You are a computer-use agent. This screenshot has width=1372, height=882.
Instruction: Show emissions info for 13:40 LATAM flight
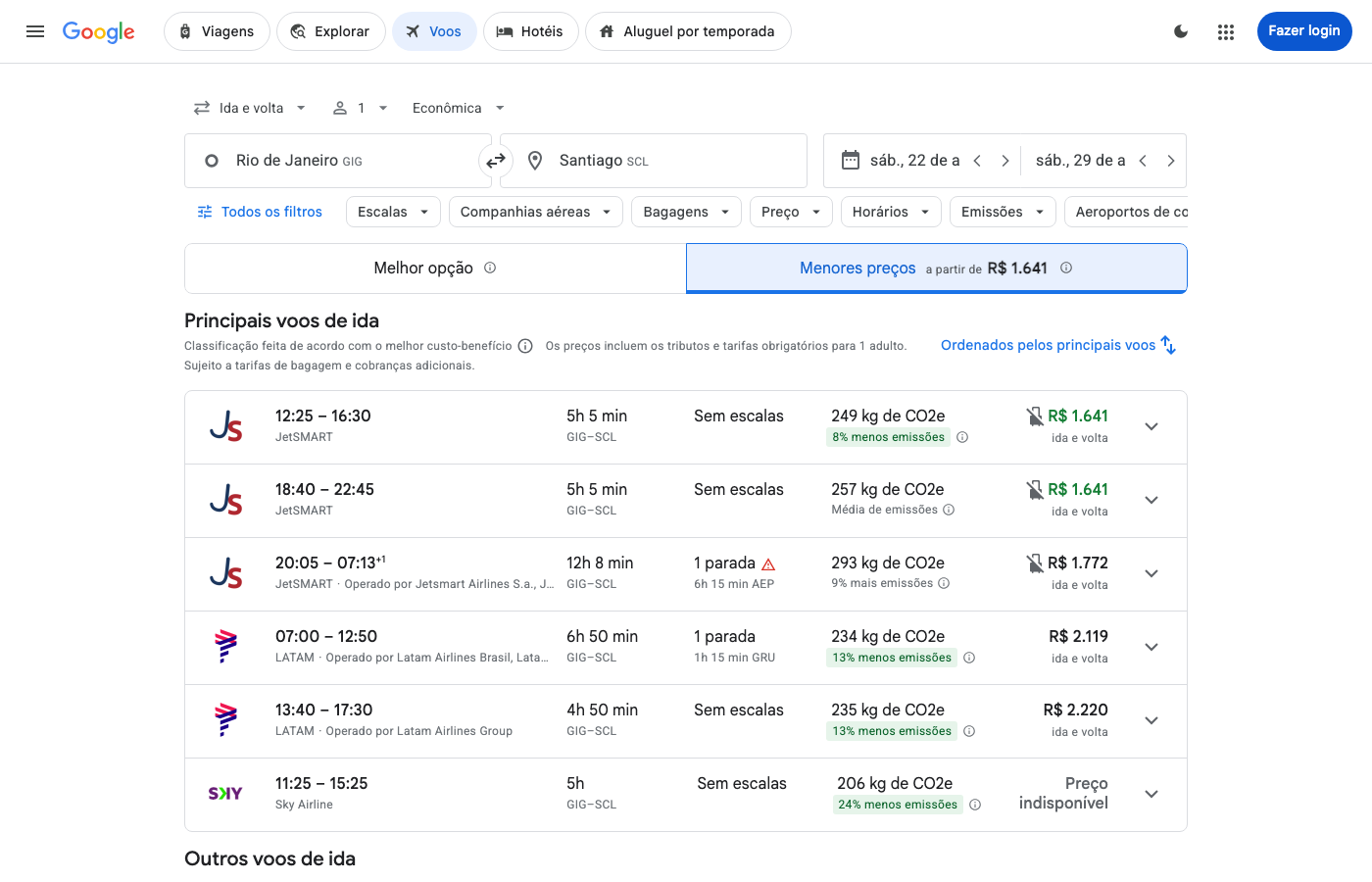pos(969,731)
